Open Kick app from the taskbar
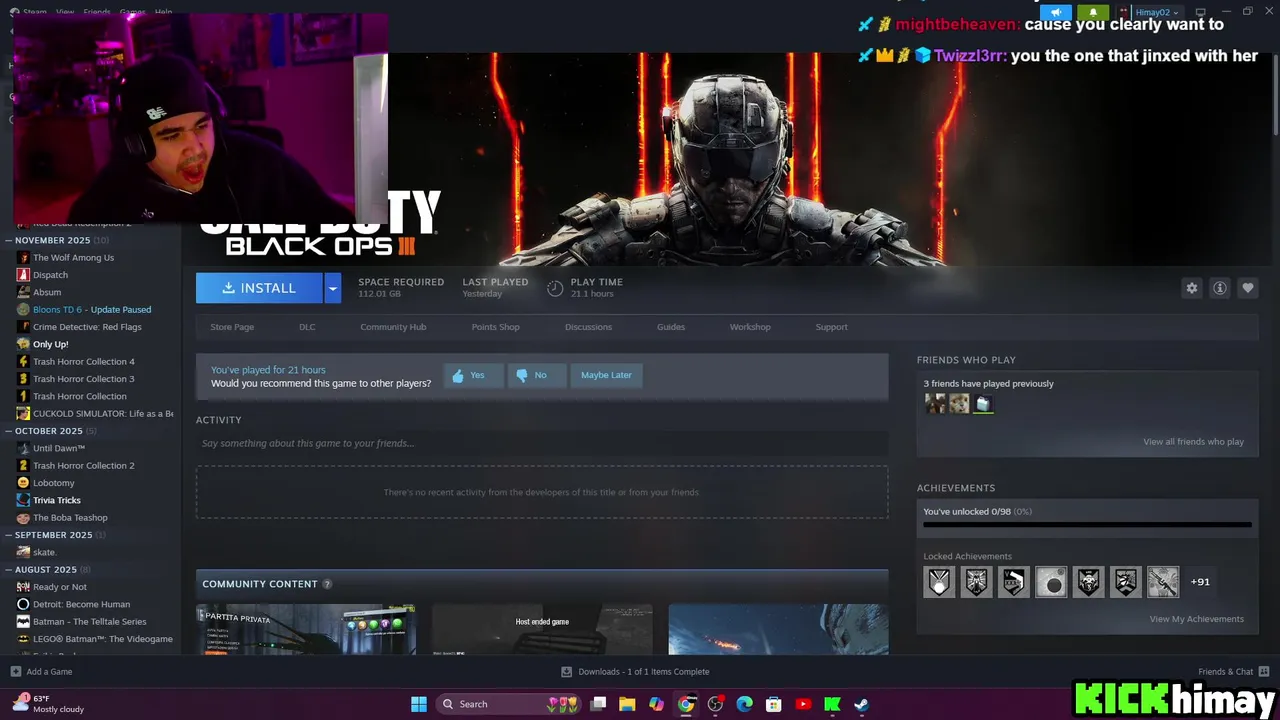This screenshot has height=720, width=1280. [x=832, y=704]
